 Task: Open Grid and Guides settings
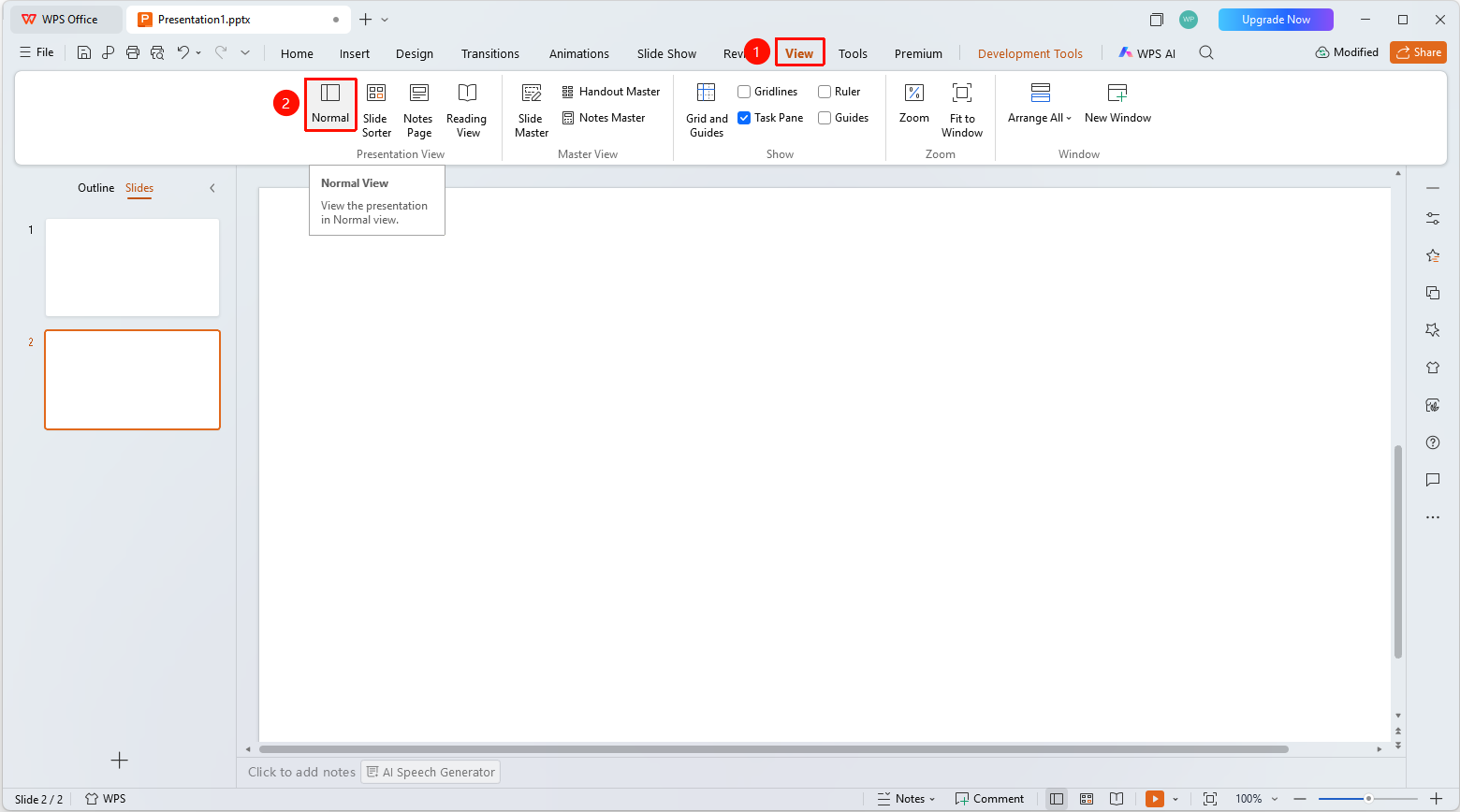click(707, 109)
